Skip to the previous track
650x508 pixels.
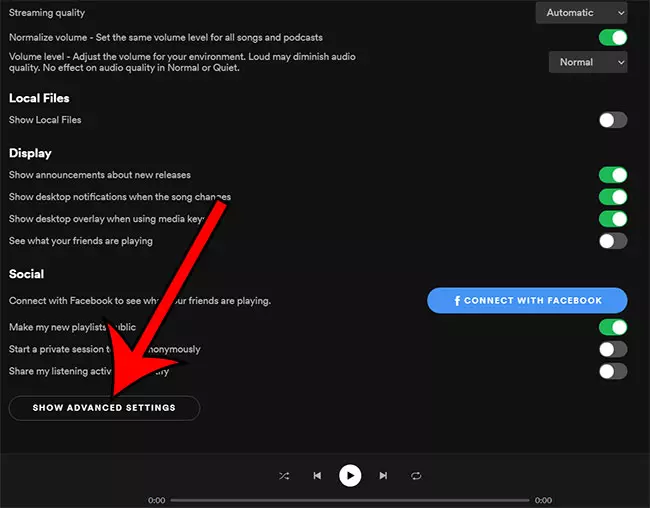pos(317,476)
